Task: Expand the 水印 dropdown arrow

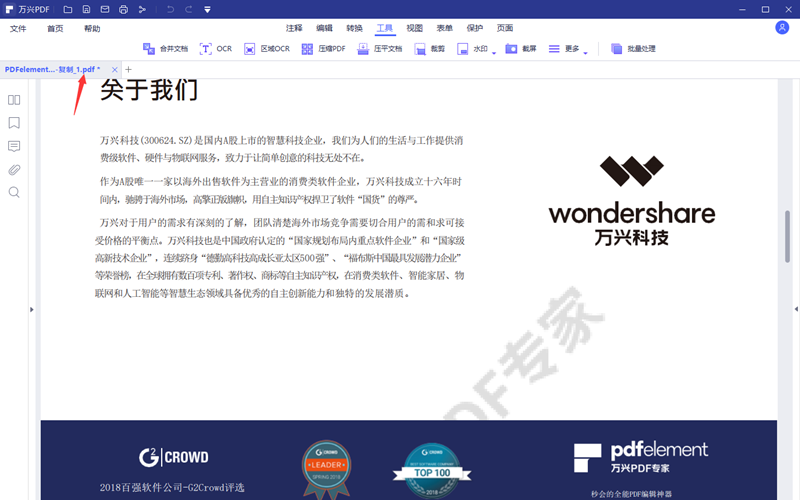Action: click(494, 53)
